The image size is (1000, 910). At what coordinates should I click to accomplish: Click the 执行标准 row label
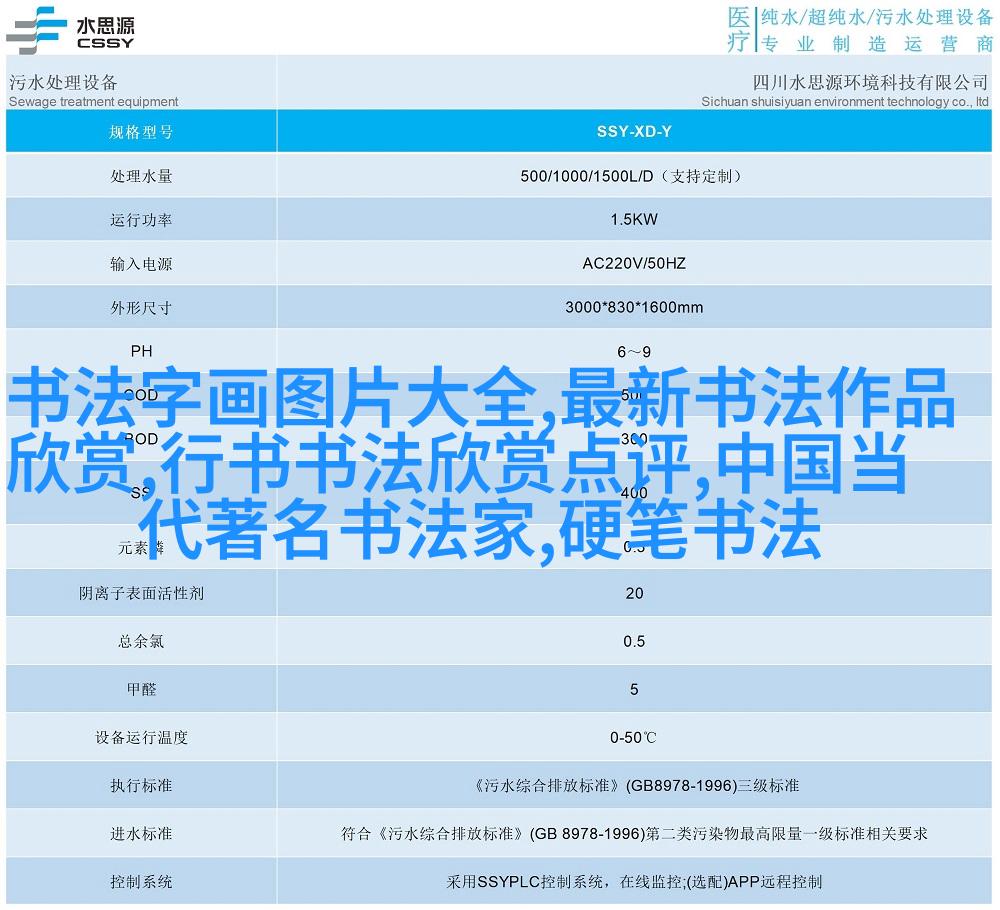[x=141, y=786]
